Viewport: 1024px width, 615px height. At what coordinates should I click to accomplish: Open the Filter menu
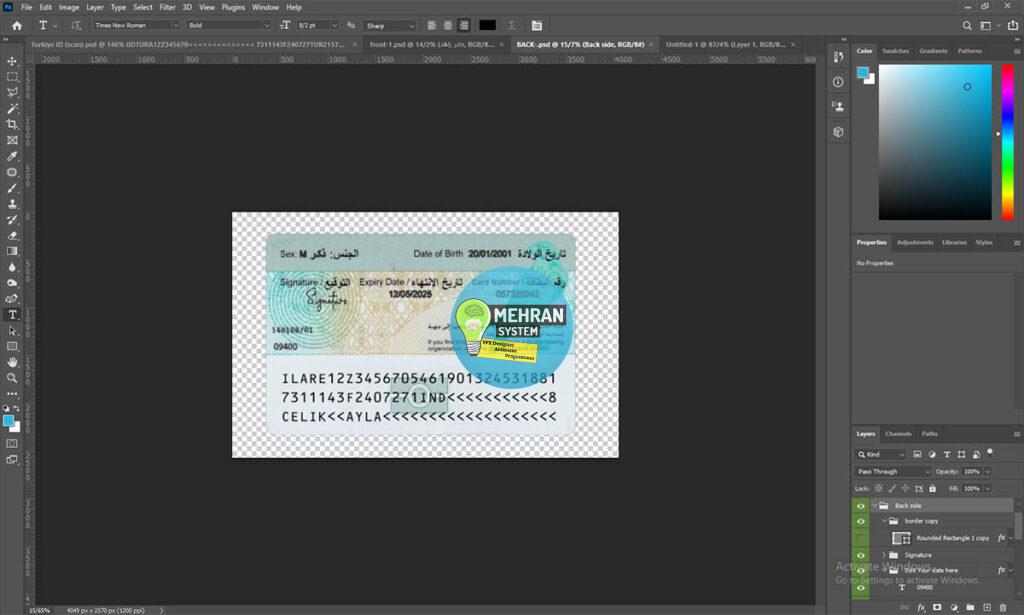(x=167, y=6)
